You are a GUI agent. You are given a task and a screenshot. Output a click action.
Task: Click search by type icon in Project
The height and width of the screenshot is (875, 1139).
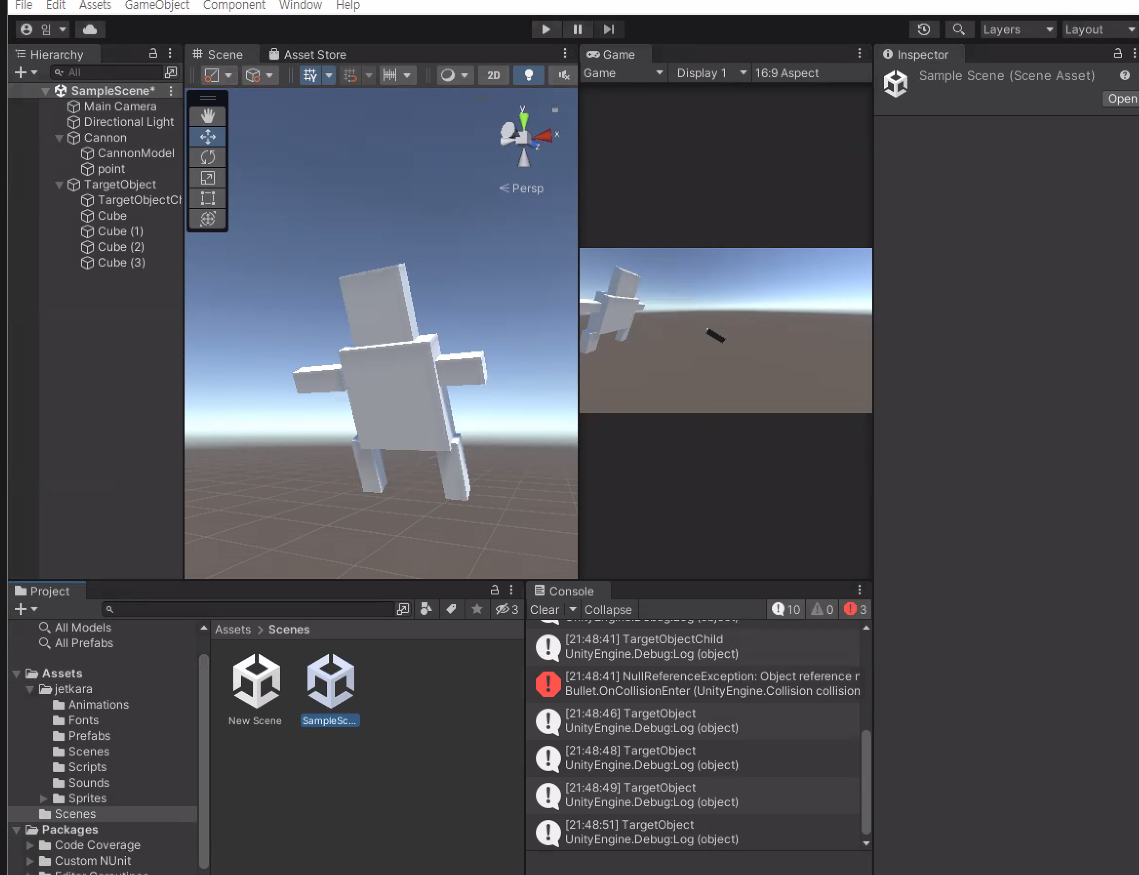[426, 609]
